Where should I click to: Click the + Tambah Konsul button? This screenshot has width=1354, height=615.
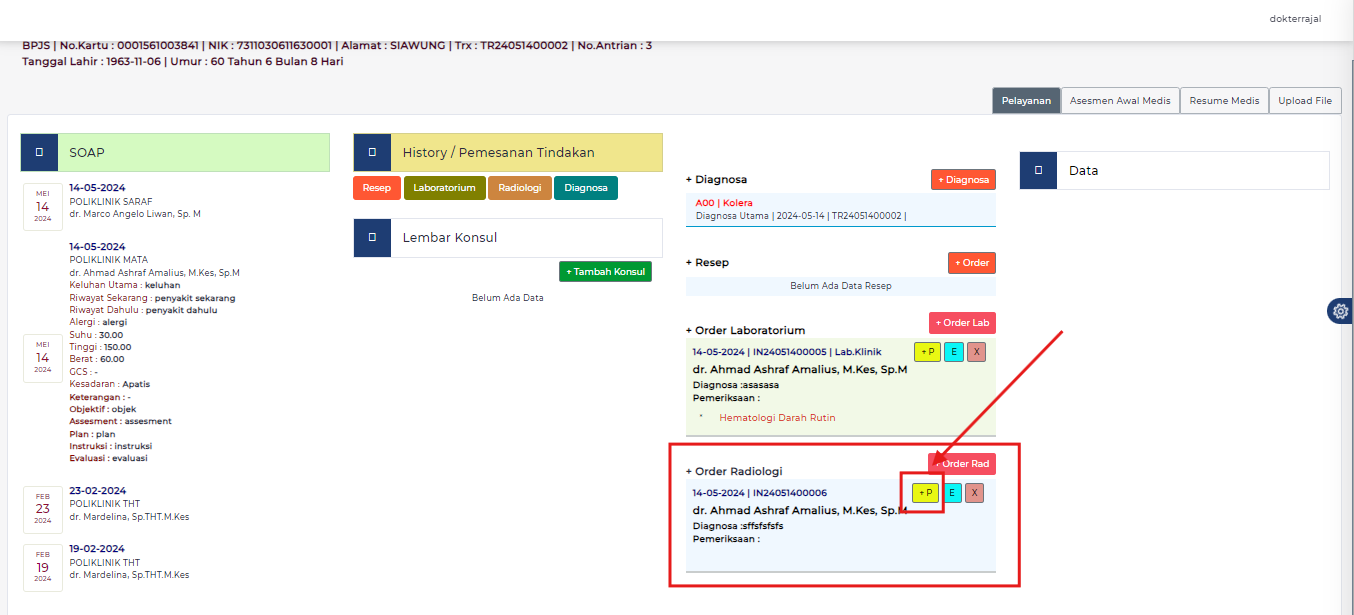pyautogui.click(x=605, y=271)
